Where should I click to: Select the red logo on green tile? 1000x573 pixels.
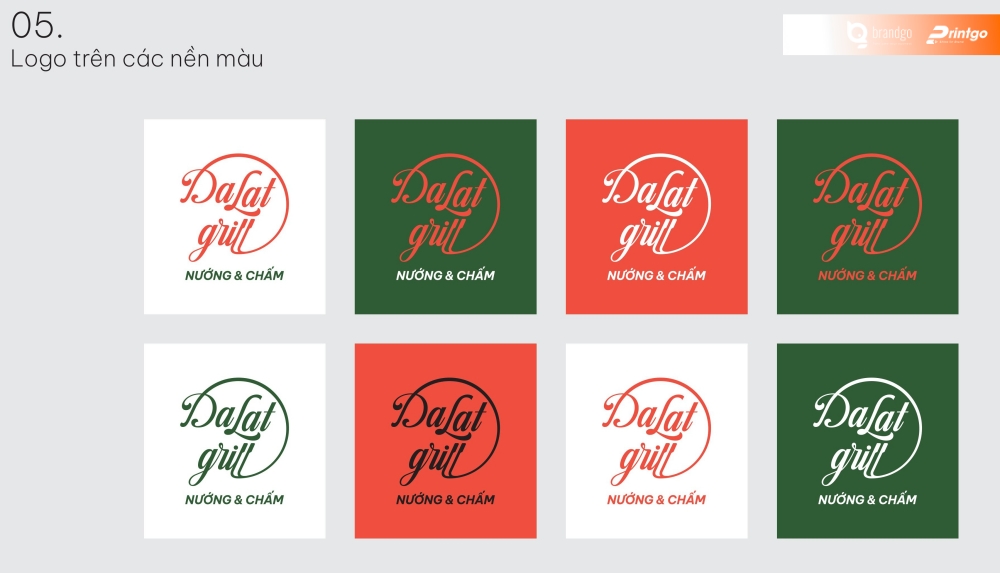445,216
